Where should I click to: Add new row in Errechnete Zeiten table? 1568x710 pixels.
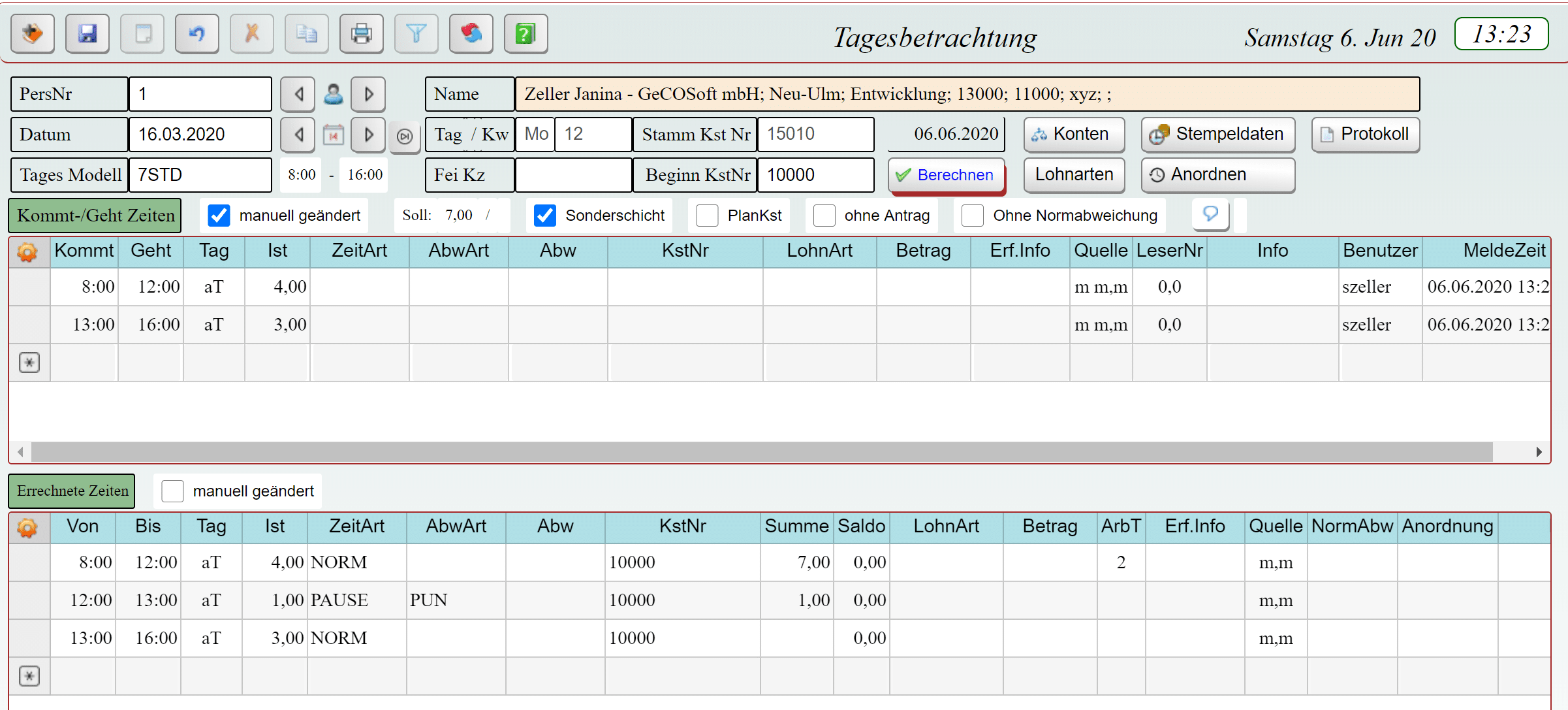click(x=29, y=676)
